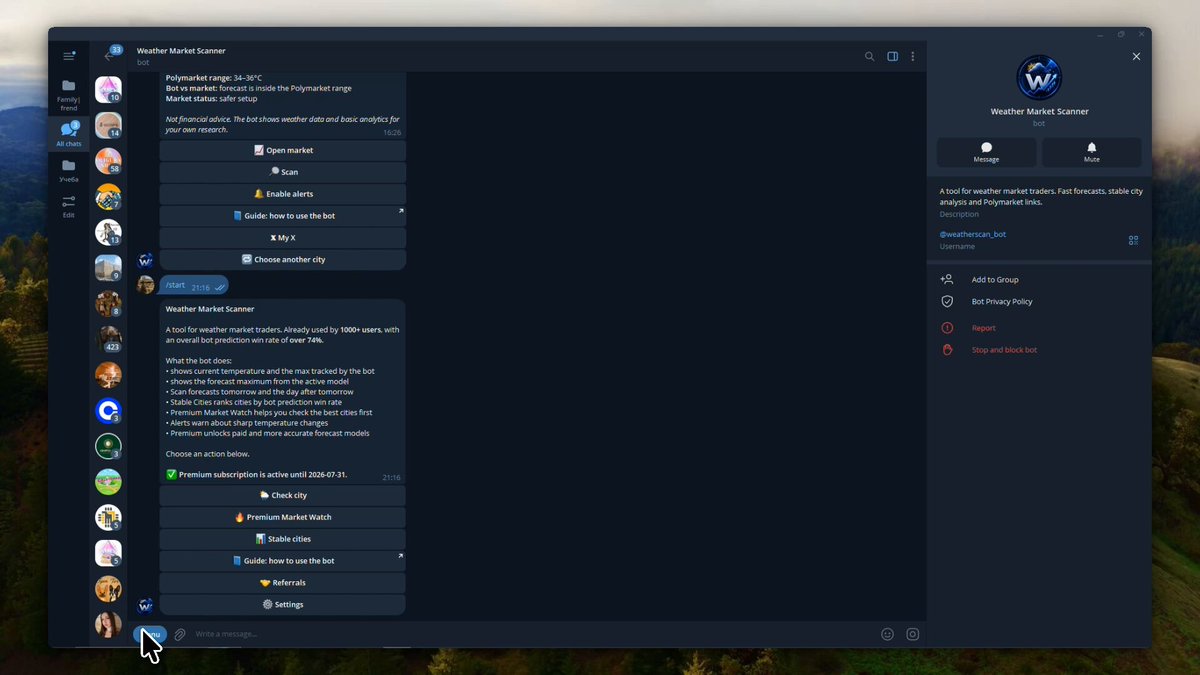Close the bot info panel
The image size is (1200, 675).
click(1136, 57)
